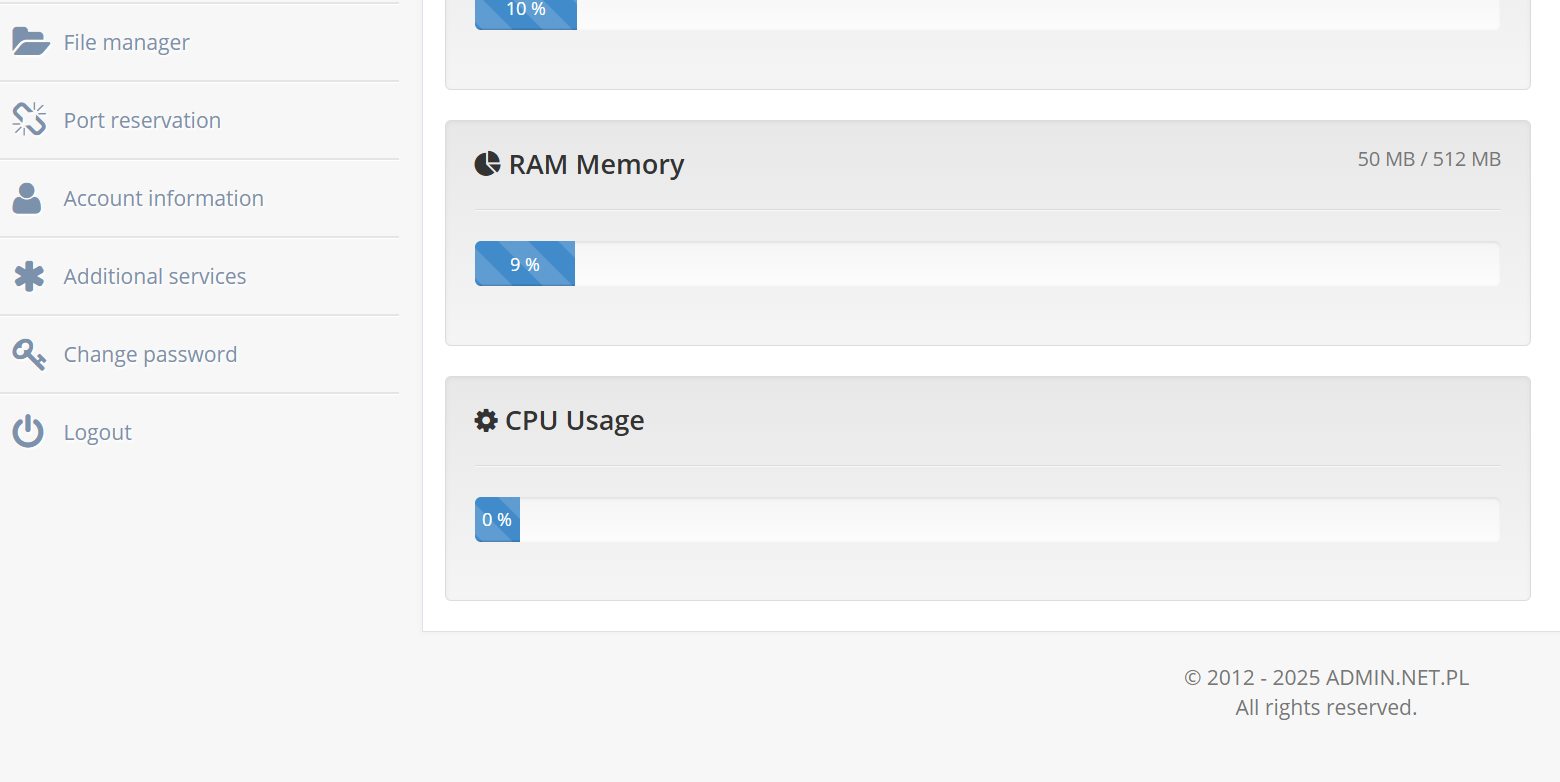Click the Additional services asterisk icon
The height and width of the screenshot is (782, 1560).
pyautogui.click(x=29, y=276)
